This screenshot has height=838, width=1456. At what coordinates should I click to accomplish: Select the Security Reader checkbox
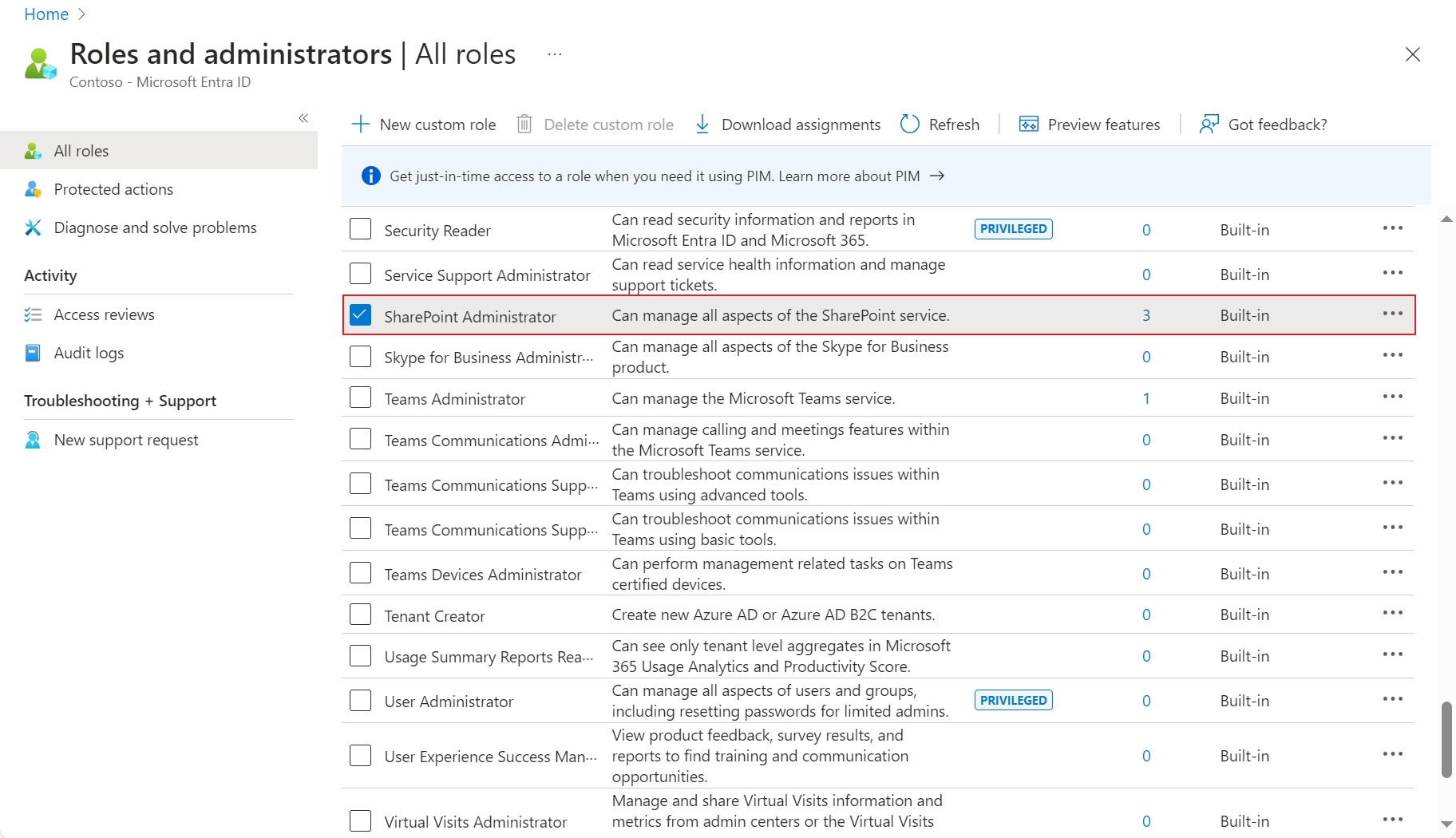(x=360, y=228)
